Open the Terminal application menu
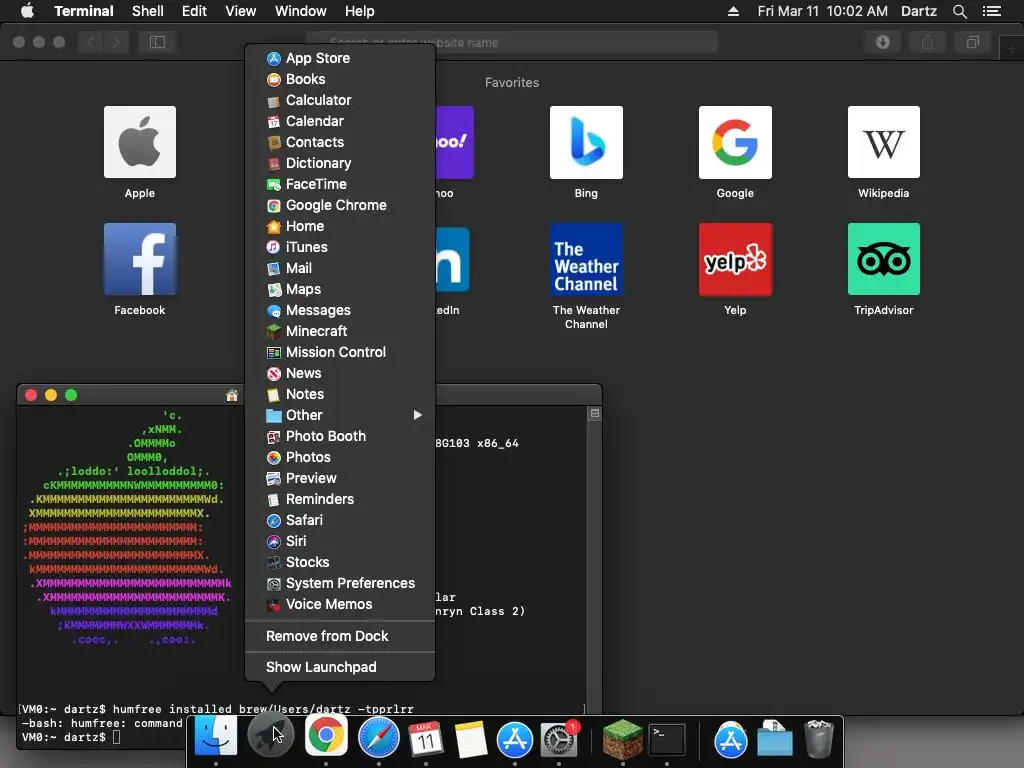The width and height of the screenshot is (1024, 768). pos(84,11)
